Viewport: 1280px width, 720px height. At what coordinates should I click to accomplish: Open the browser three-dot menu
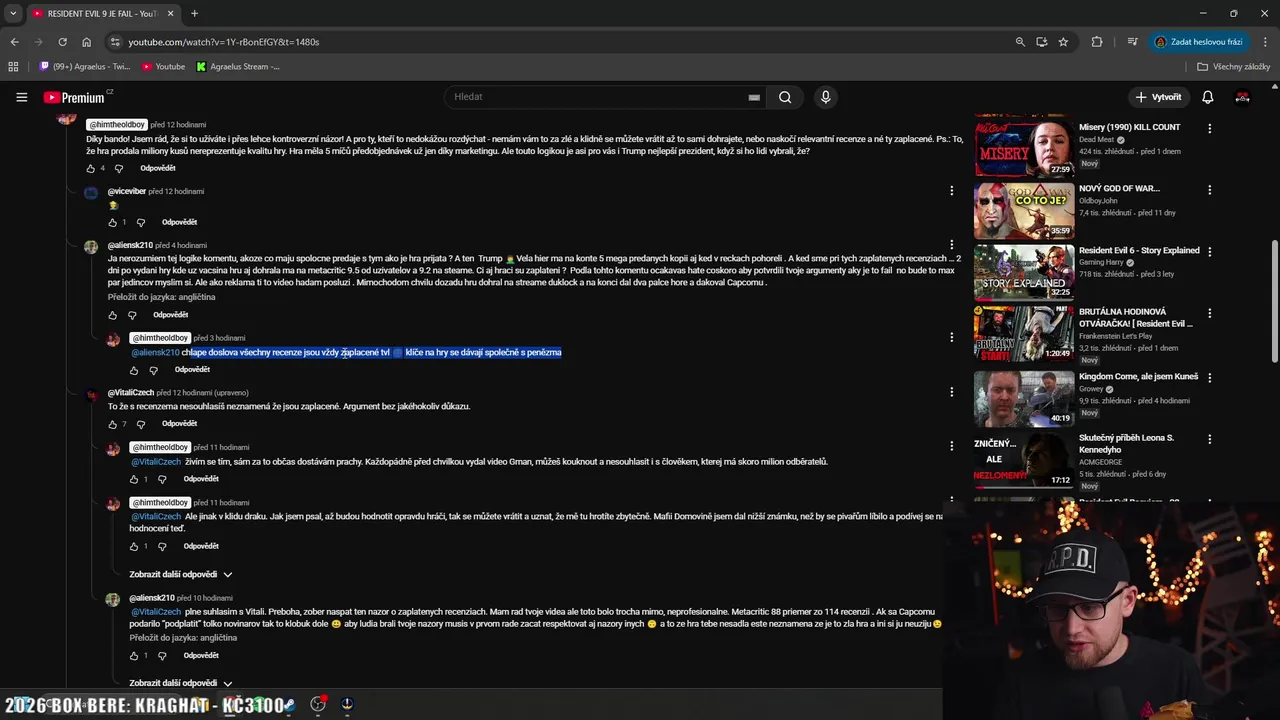pyautogui.click(x=1265, y=42)
